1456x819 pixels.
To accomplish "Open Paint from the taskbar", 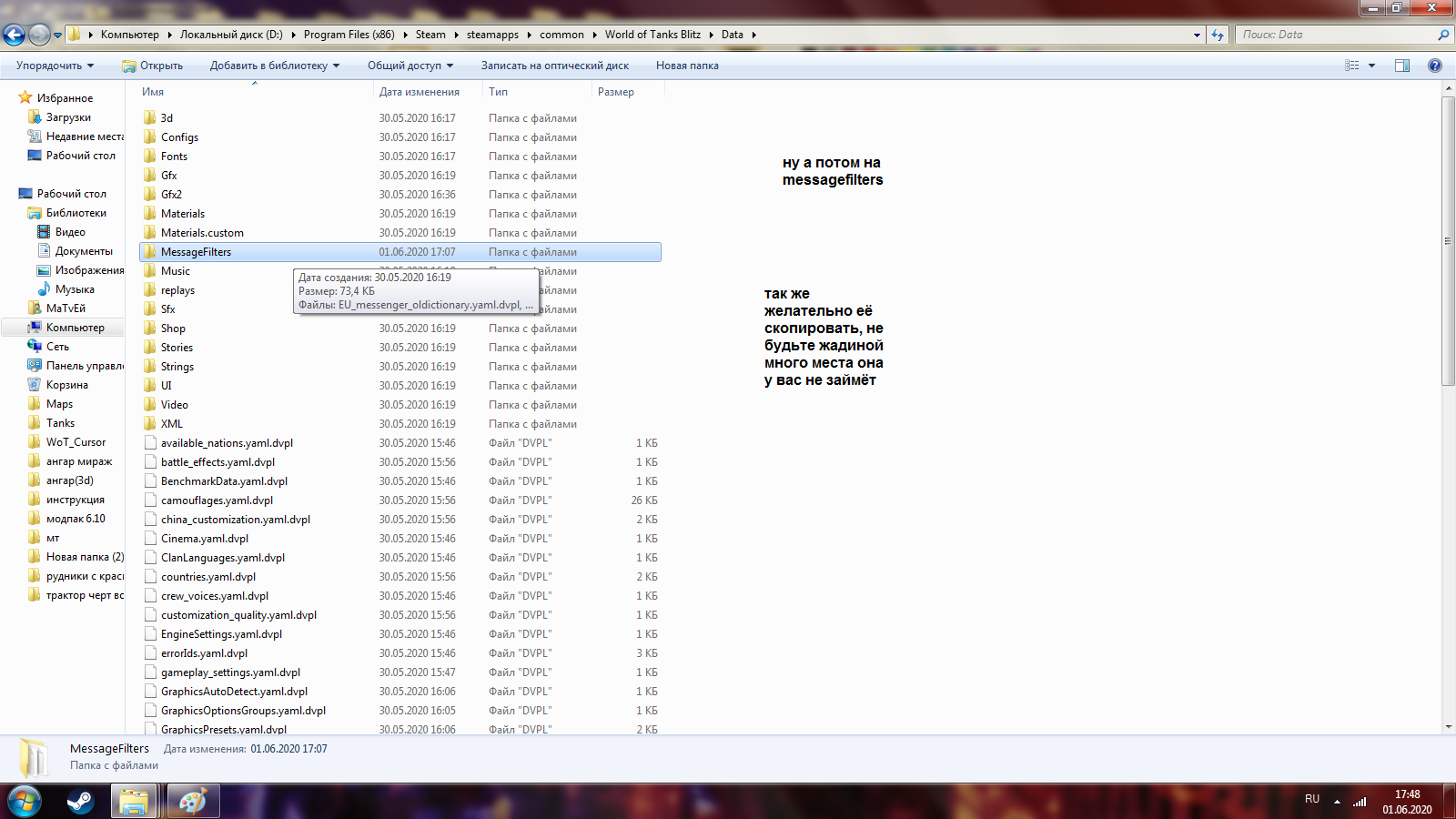I will [x=192, y=802].
